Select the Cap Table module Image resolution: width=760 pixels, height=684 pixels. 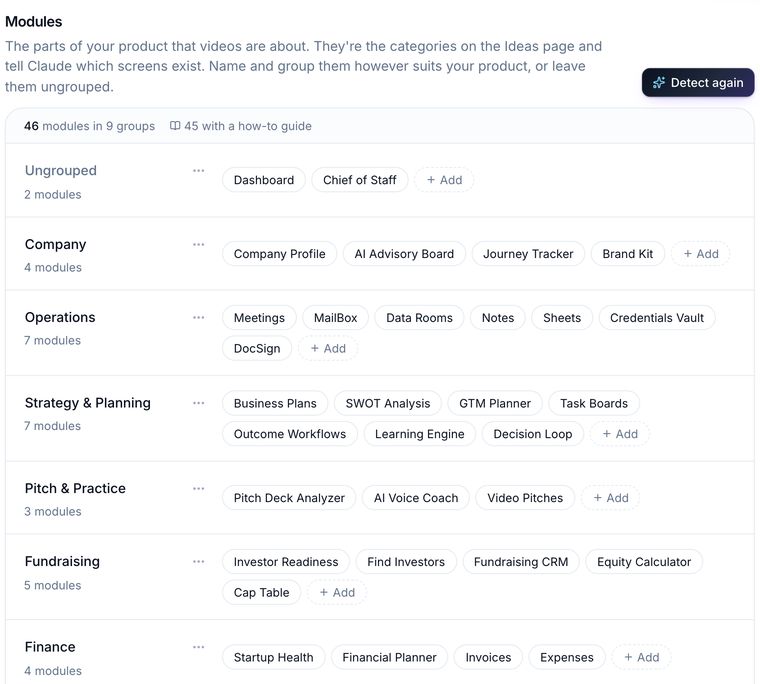pyautogui.click(x=261, y=592)
